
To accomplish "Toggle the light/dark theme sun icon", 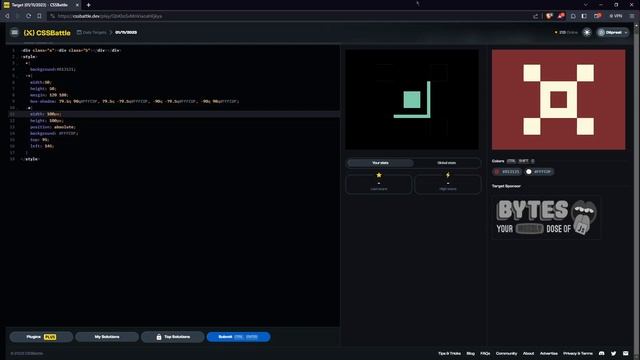I will coord(587,32).
